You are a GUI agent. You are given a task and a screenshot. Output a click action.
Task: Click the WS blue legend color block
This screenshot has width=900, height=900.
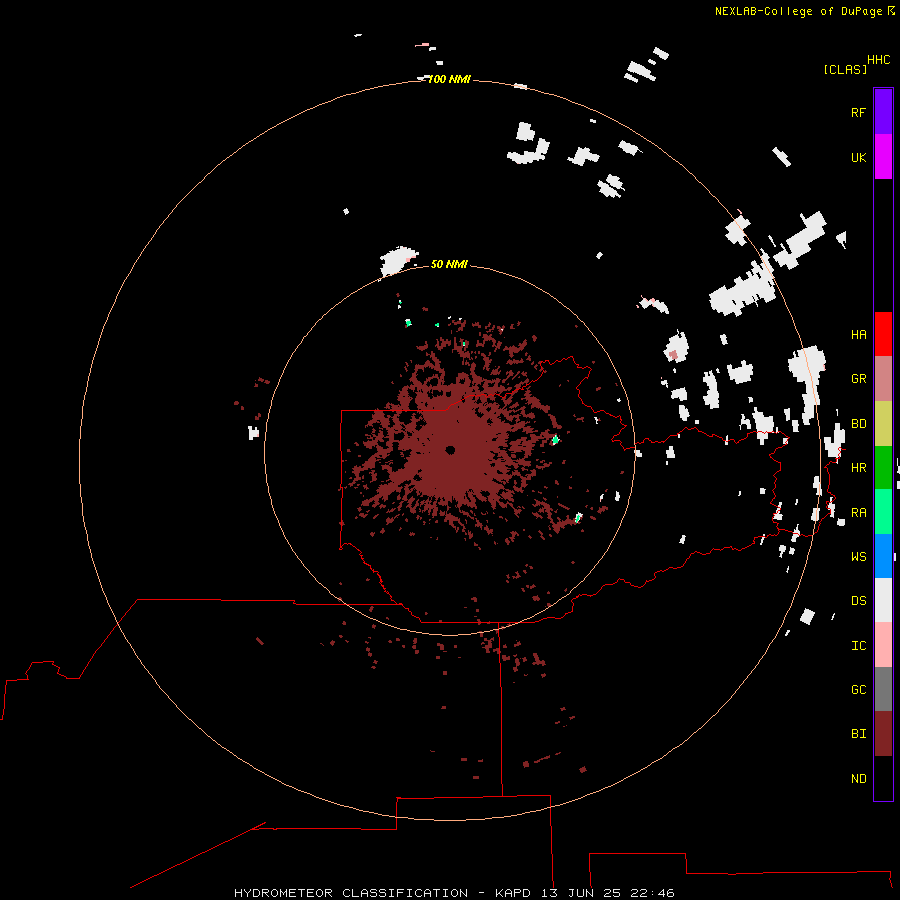coord(883,556)
